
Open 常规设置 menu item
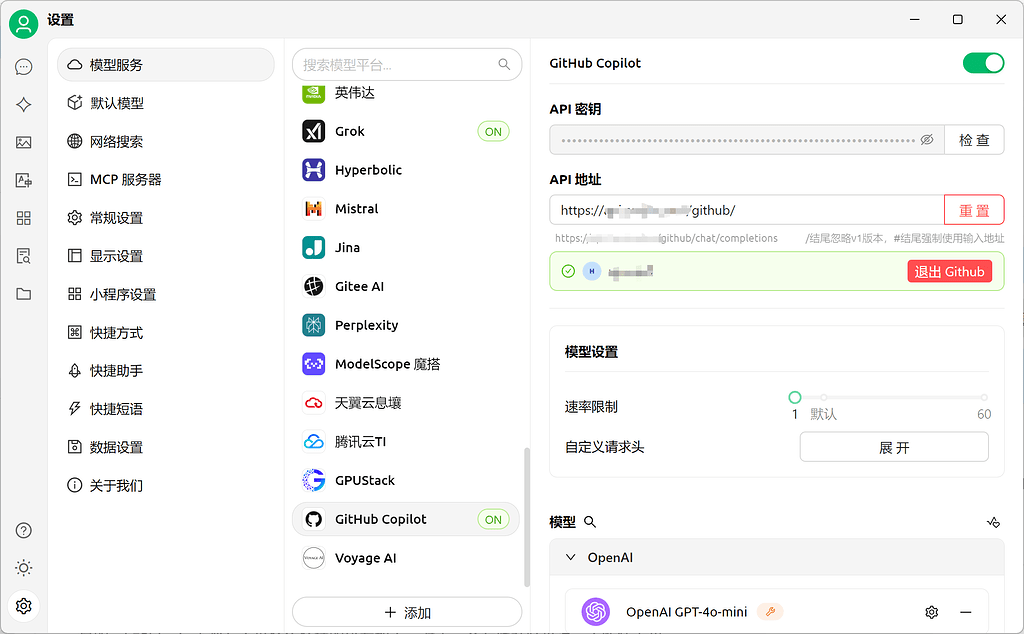pos(166,217)
